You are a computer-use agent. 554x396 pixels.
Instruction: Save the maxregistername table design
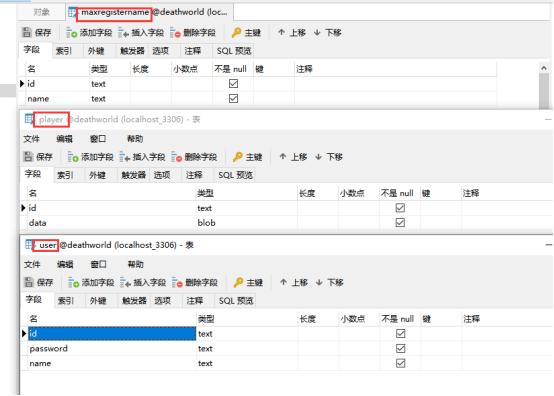click(x=37, y=32)
